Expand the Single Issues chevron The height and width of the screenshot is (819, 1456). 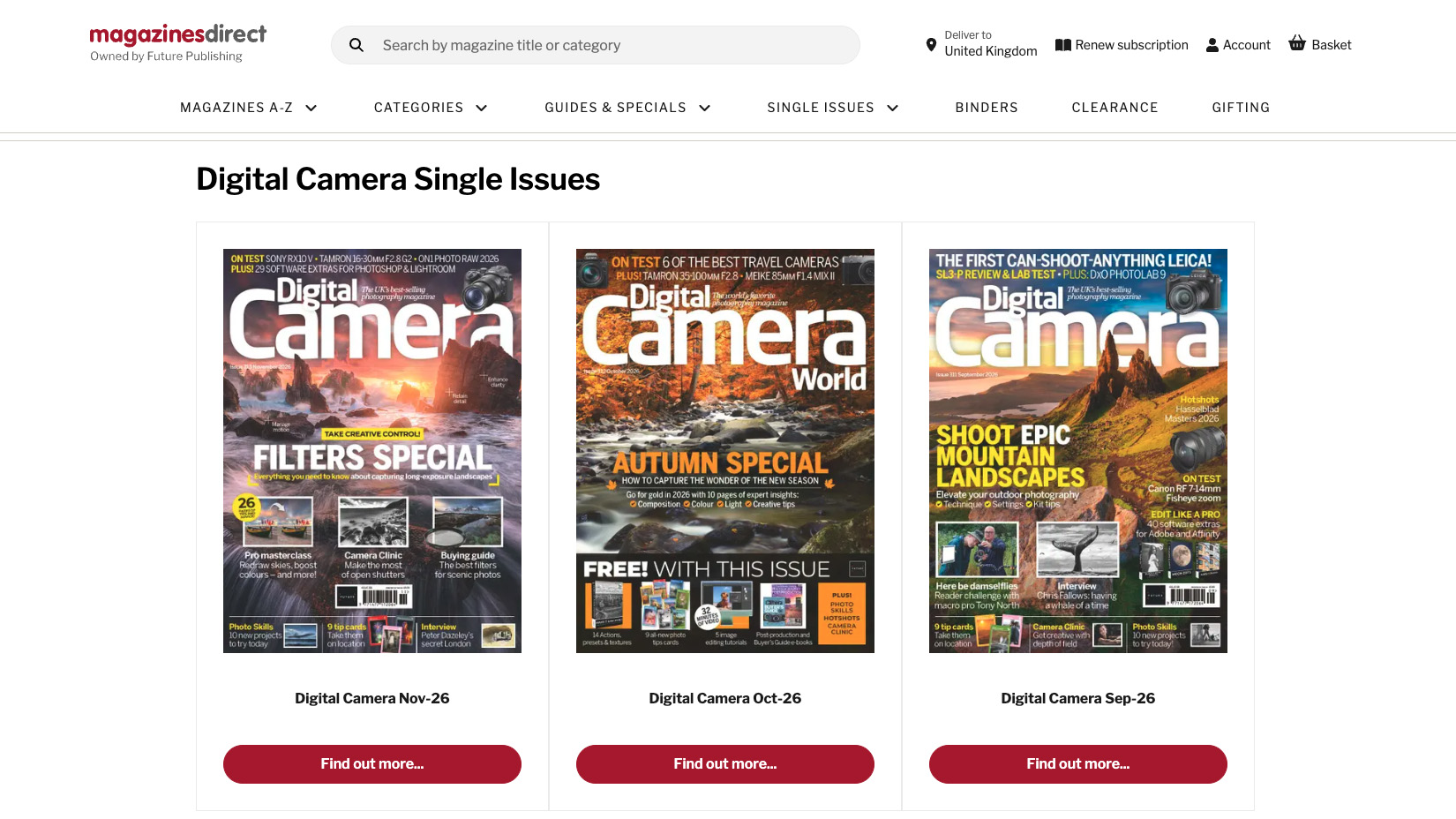tap(893, 108)
